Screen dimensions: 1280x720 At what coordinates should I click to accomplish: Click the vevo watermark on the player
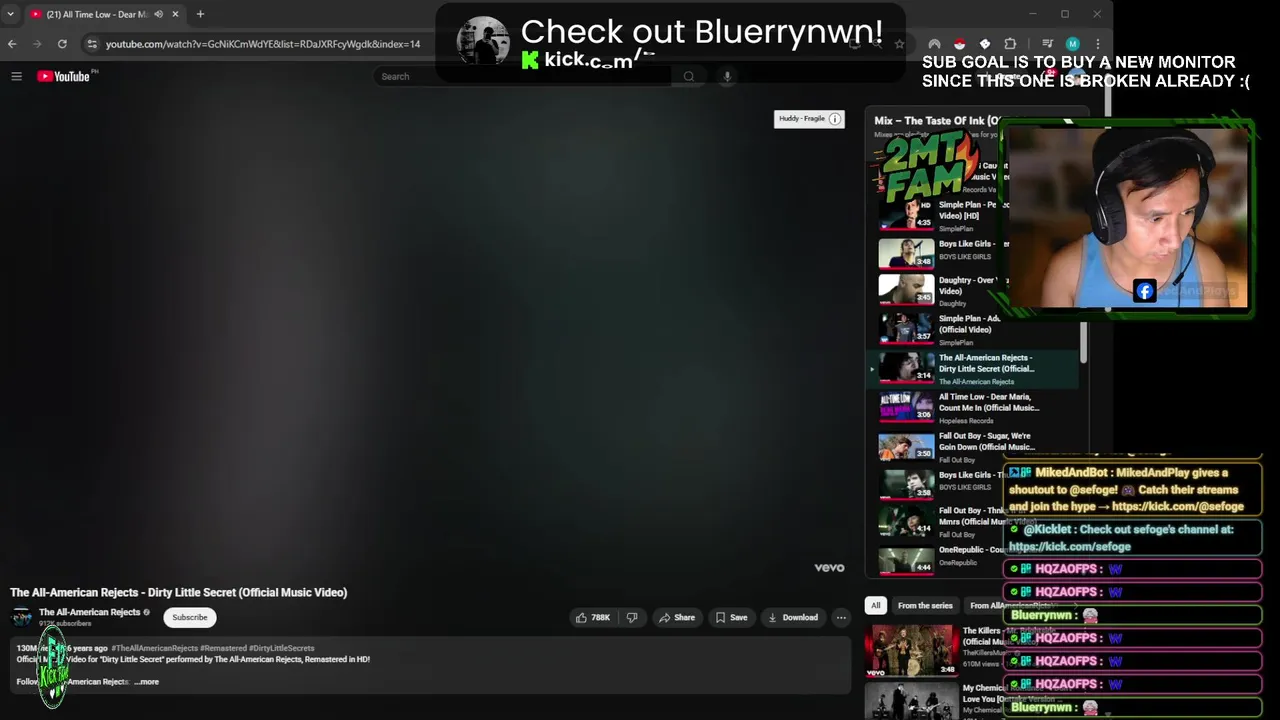click(829, 568)
